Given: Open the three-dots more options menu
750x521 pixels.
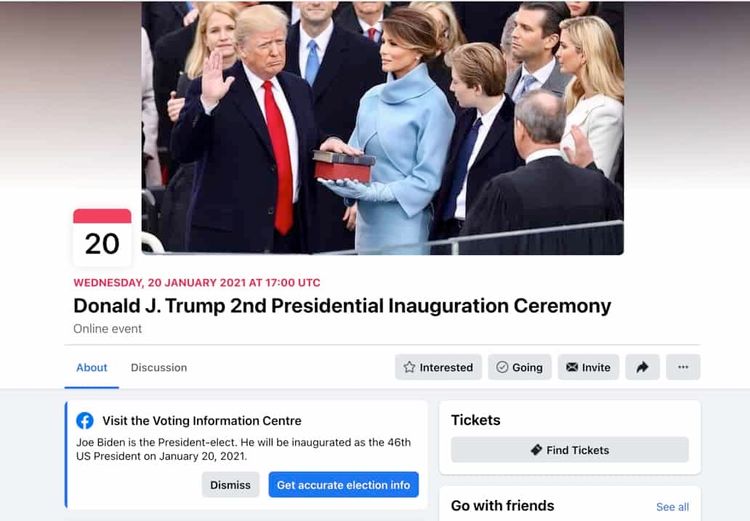Looking at the screenshot, I should [683, 367].
